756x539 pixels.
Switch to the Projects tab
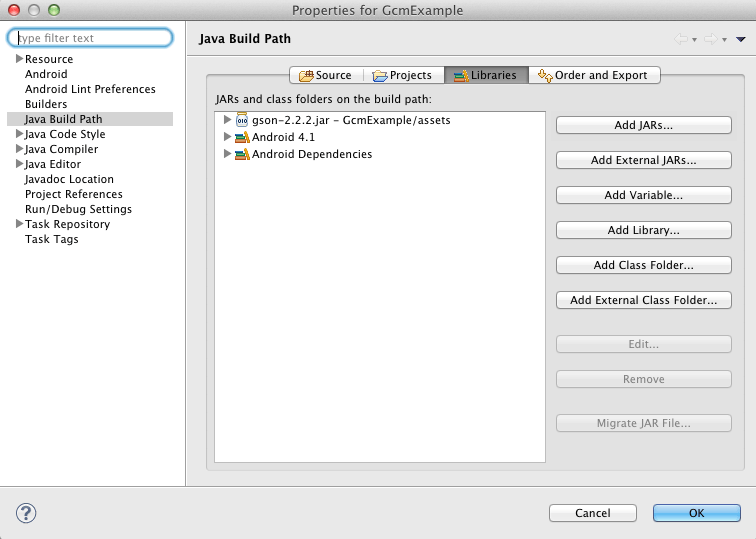point(402,75)
